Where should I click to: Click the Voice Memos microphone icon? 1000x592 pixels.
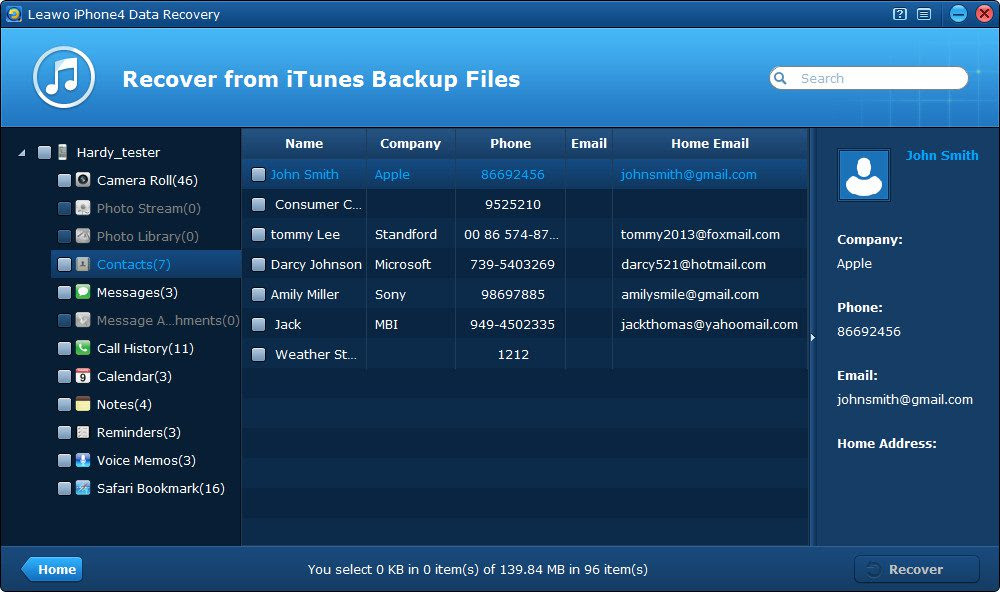83,461
